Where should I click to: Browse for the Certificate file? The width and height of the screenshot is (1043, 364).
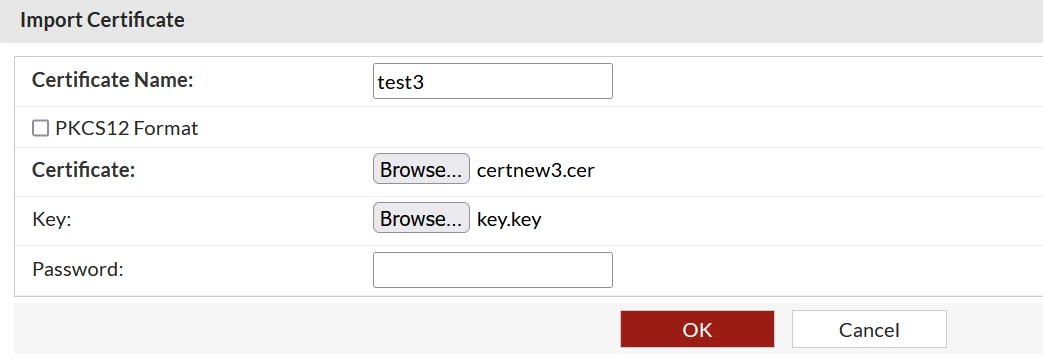tap(421, 170)
